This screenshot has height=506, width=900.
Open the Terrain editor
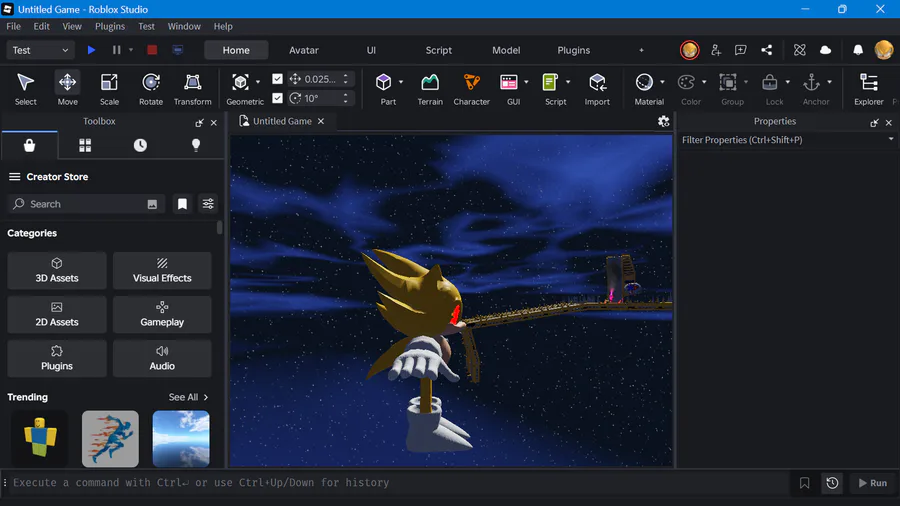click(x=430, y=88)
